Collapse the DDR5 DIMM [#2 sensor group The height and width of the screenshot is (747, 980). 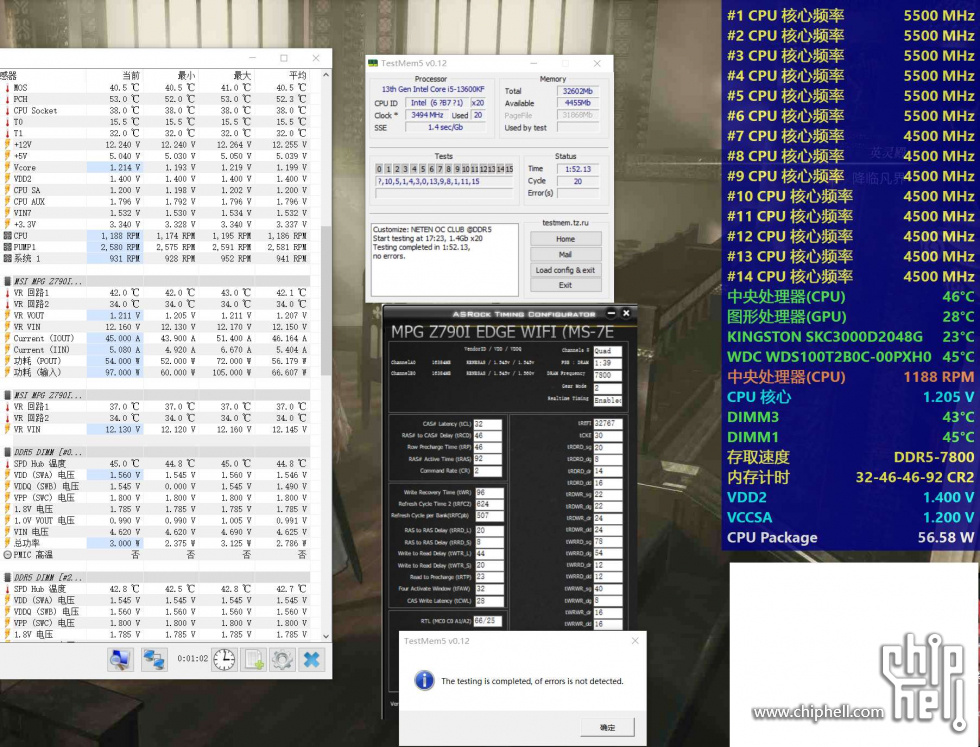pyautogui.click(x=8, y=578)
